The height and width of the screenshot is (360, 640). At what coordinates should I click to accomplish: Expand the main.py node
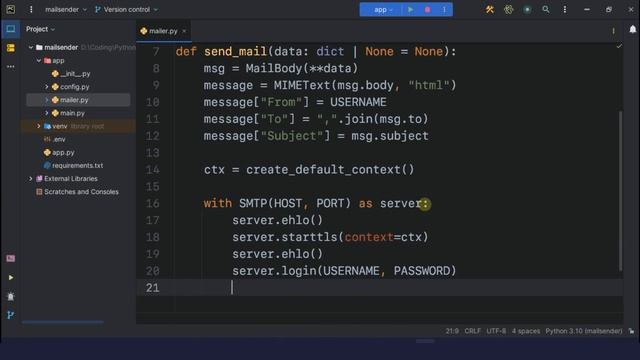47,113
